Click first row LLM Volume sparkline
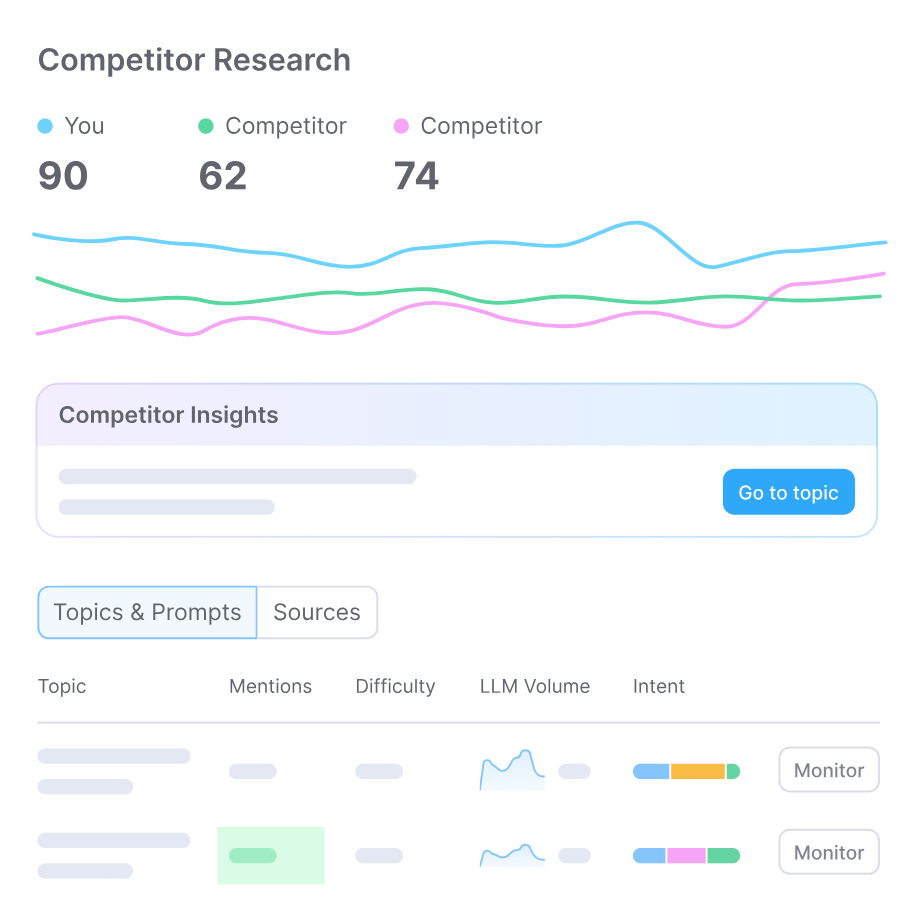 512,770
